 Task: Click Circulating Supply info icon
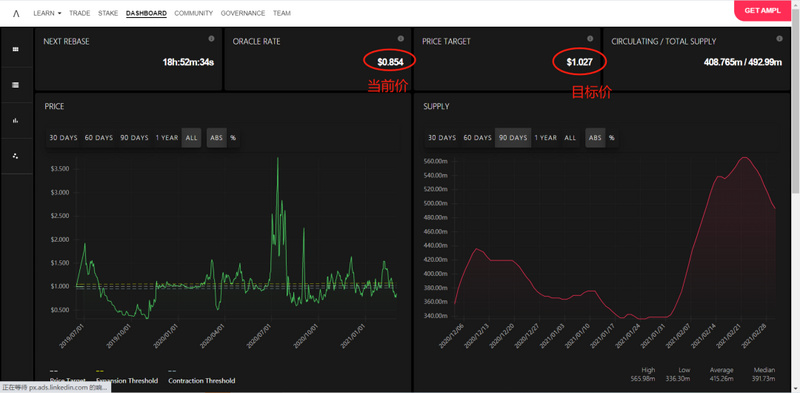[x=779, y=39]
